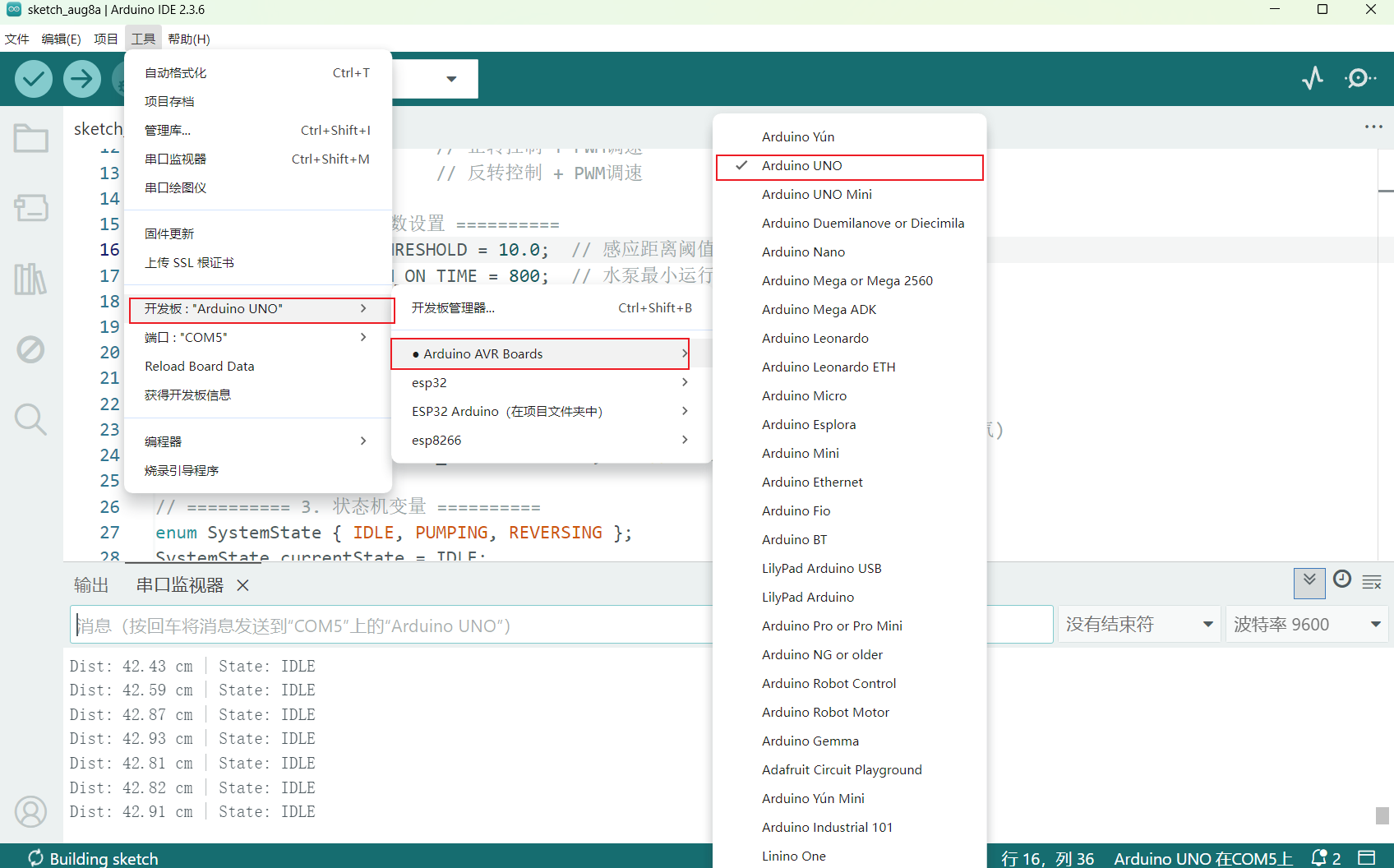Choose 烧录引导程序 menu entry
This screenshot has height=868, width=1394.
258,471
